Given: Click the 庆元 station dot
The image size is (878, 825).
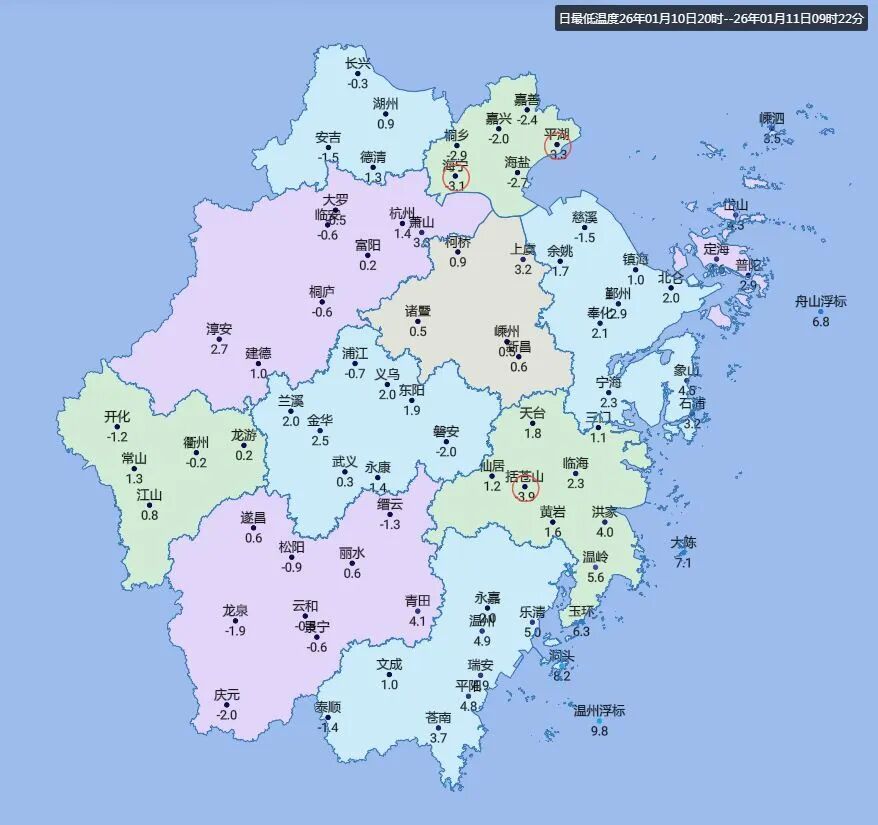Looking at the screenshot, I should coord(229,703).
